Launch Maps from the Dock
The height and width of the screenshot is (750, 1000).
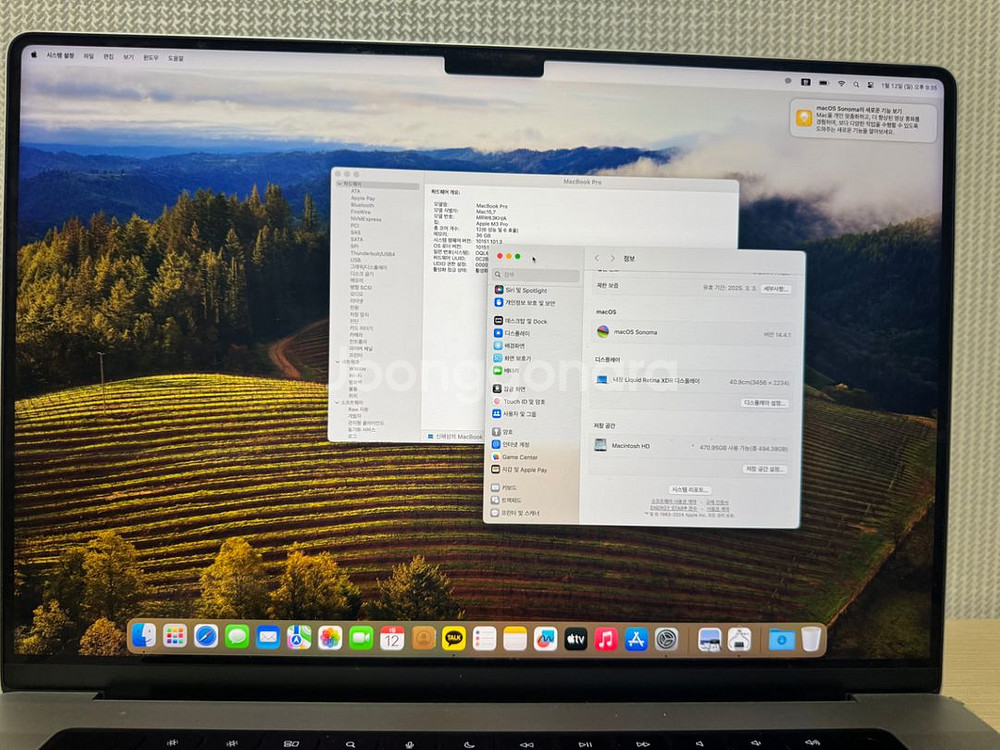(299, 637)
